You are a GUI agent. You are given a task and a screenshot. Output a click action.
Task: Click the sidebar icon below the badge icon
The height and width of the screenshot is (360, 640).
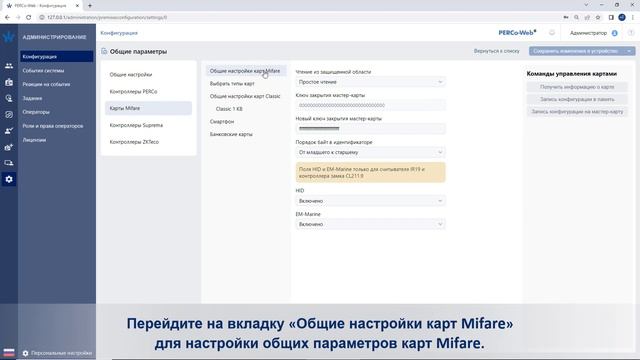pos(9,98)
